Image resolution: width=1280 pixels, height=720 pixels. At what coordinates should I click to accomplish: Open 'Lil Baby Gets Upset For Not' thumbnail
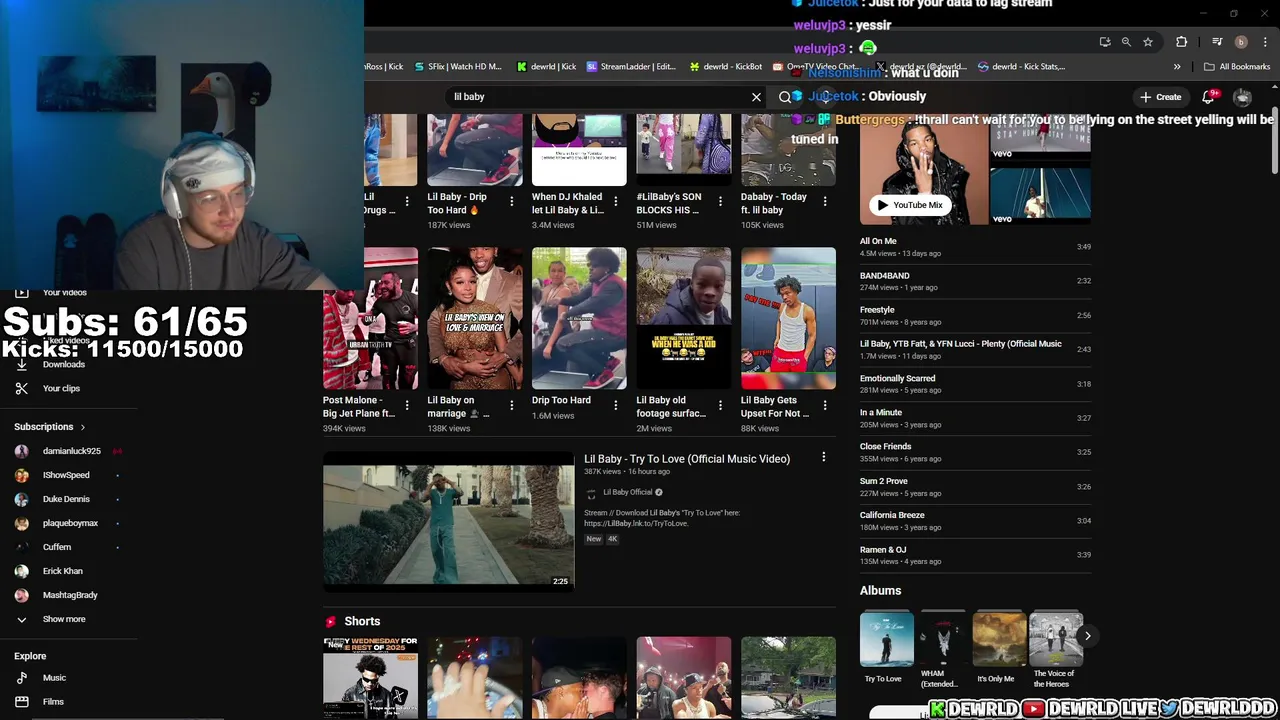[x=788, y=318]
